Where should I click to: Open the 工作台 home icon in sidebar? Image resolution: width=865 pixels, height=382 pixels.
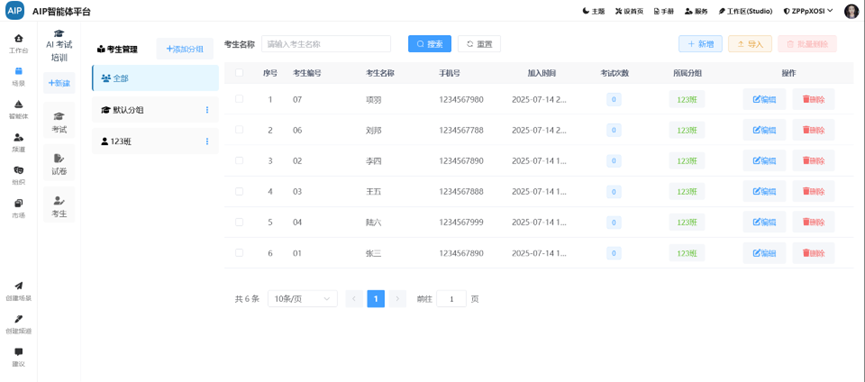18,39
